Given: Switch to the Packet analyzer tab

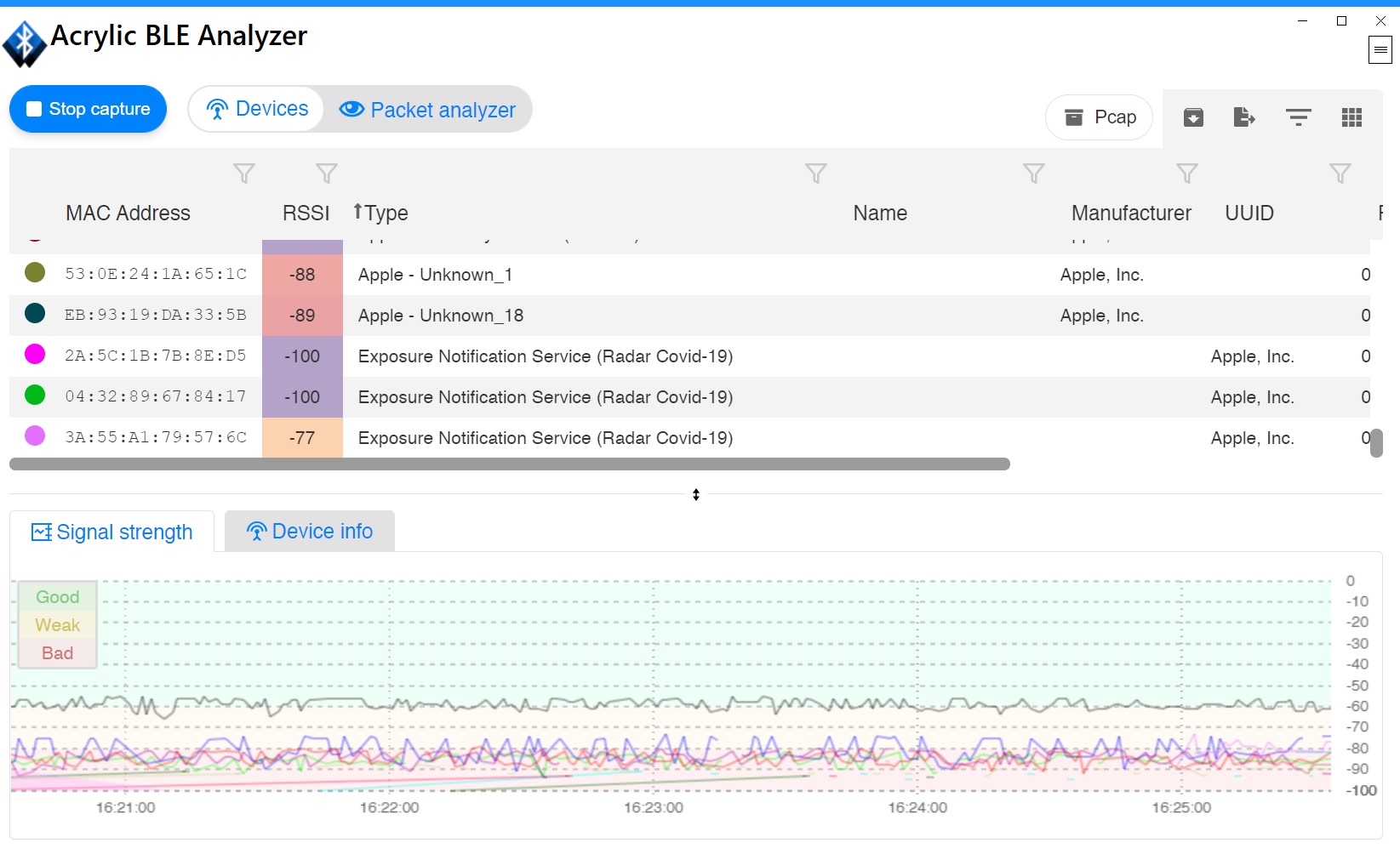Looking at the screenshot, I should click(x=428, y=110).
